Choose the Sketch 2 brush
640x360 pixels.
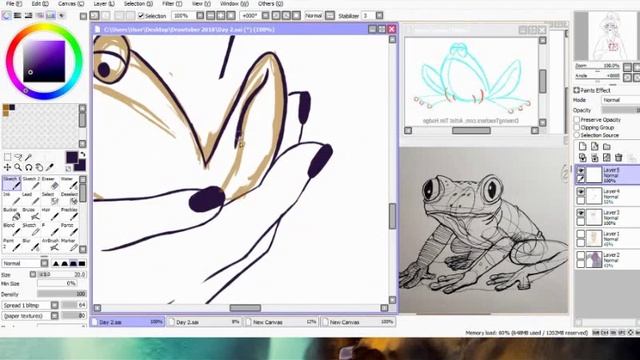click(31, 183)
